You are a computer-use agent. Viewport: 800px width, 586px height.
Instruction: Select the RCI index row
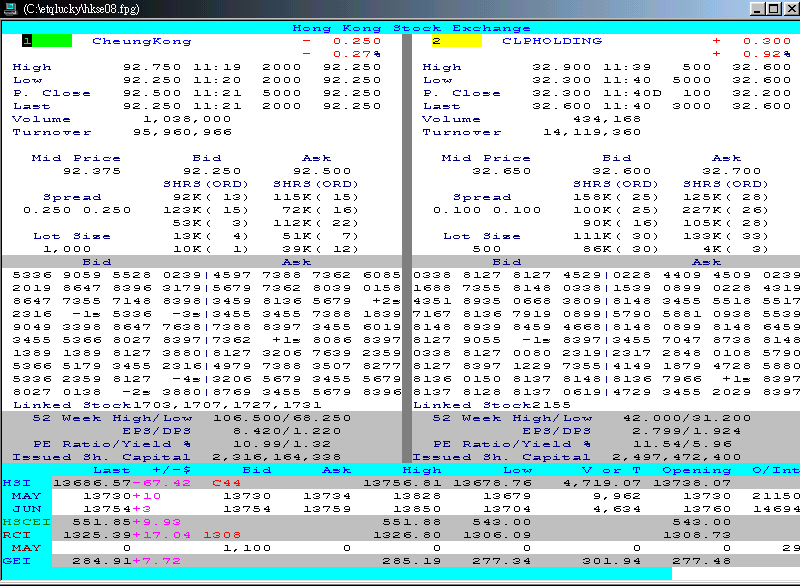(x=20, y=535)
